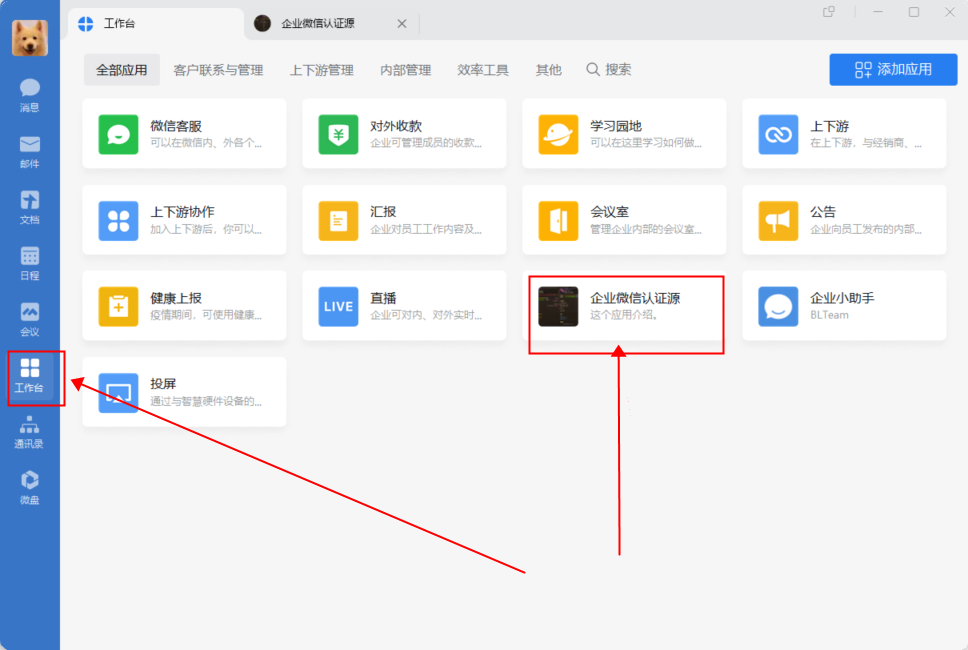Open 微盘 drive in sidebar
This screenshot has height=650, width=968.
[30, 487]
